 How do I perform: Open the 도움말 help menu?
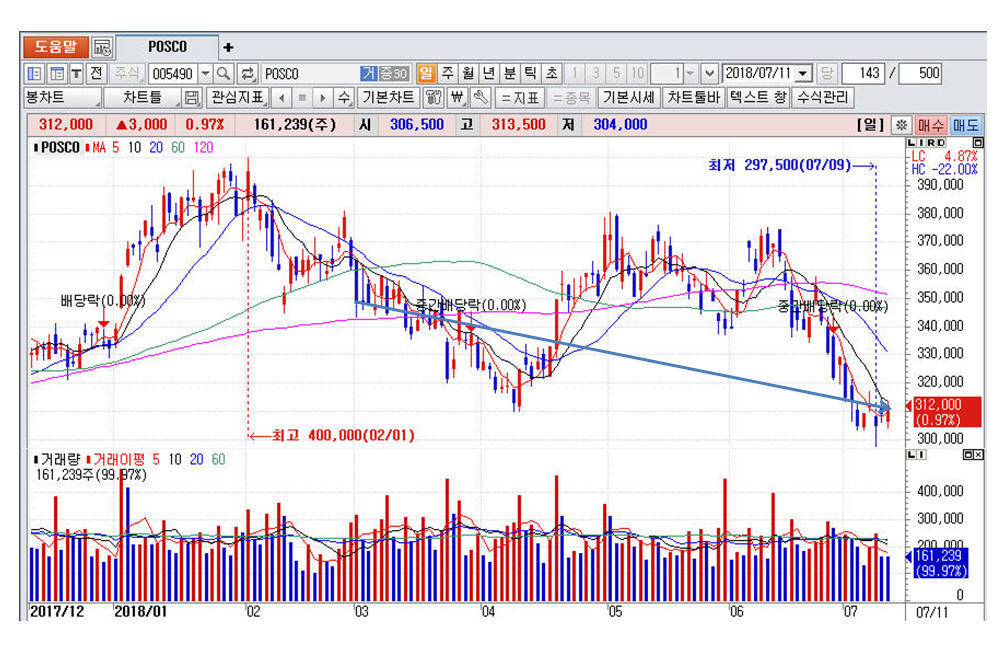[x=55, y=47]
